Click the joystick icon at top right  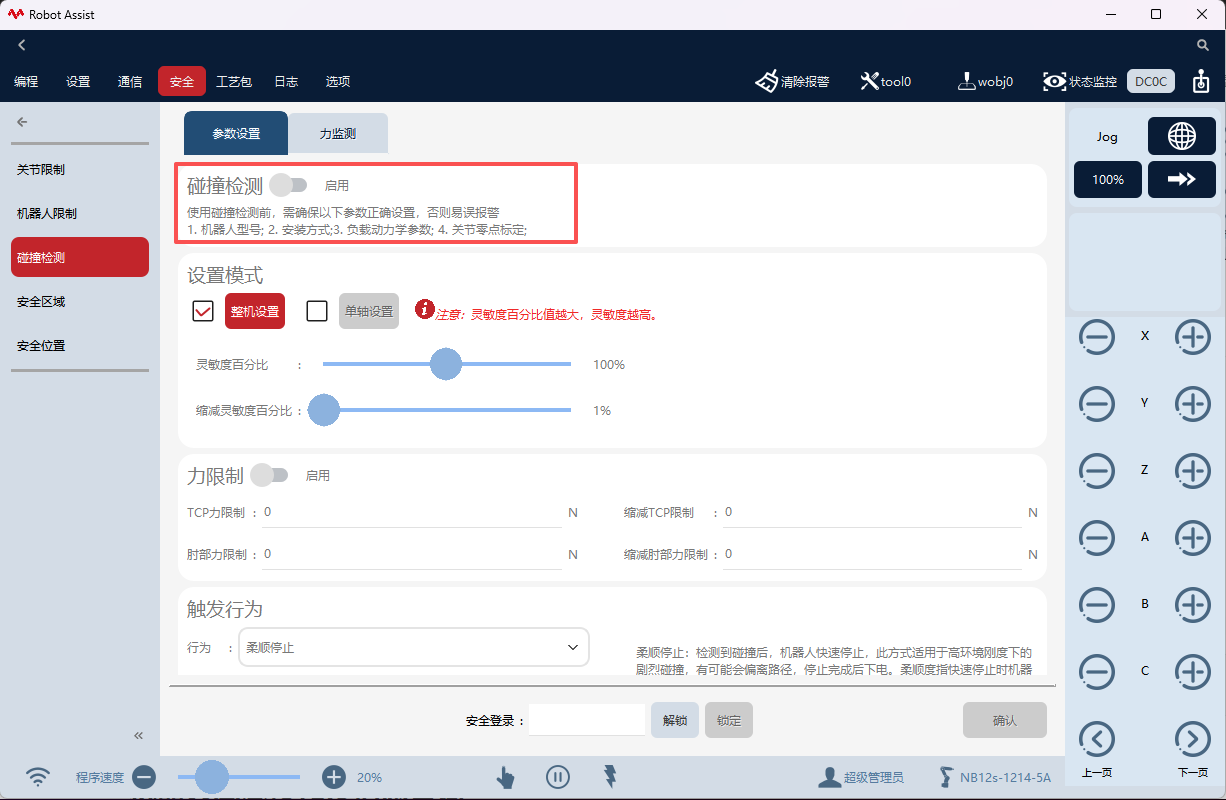pyautogui.click(x=1199, y=78)
